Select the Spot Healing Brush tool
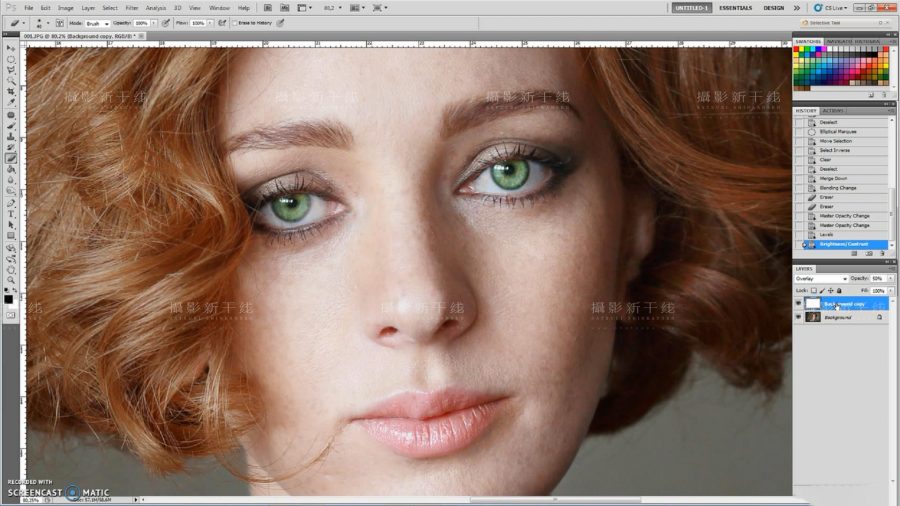900x506 pixels. click(x=11, y=115)
